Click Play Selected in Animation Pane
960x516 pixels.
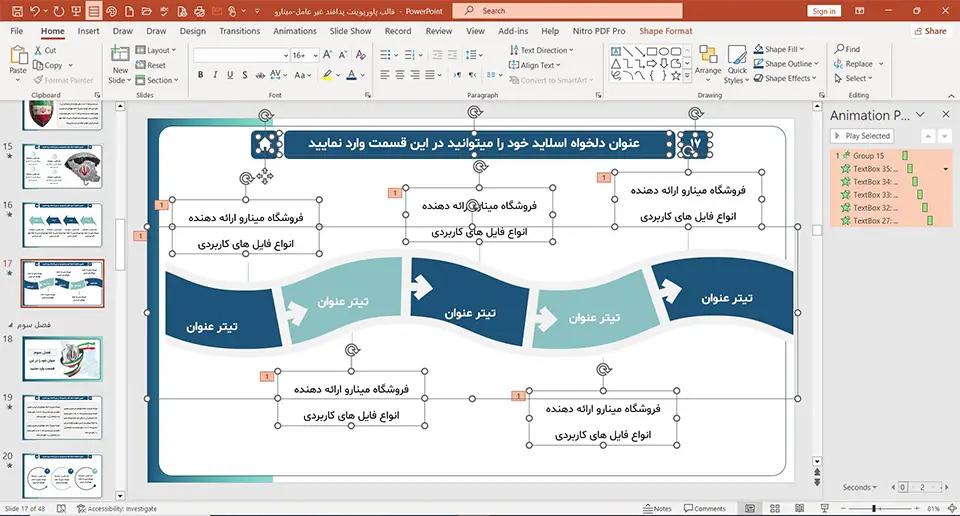[x=862, y=136]
